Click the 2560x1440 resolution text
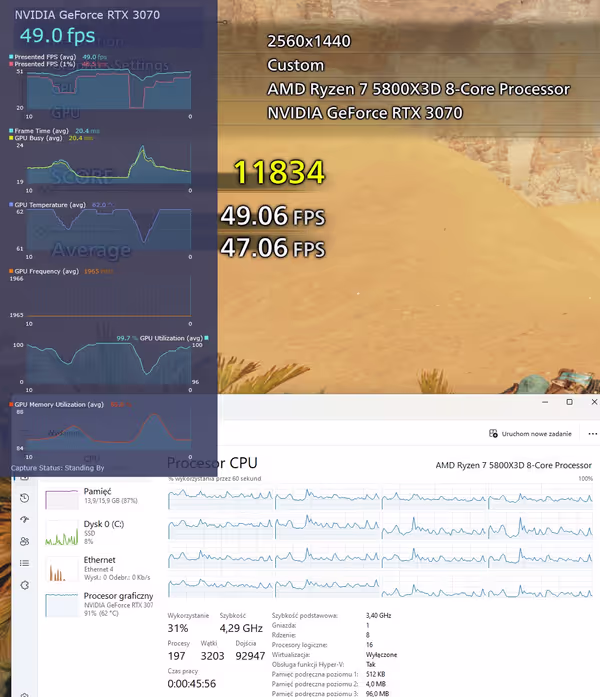The height and width of the screenshot is (697, 600). pos(309,41)
